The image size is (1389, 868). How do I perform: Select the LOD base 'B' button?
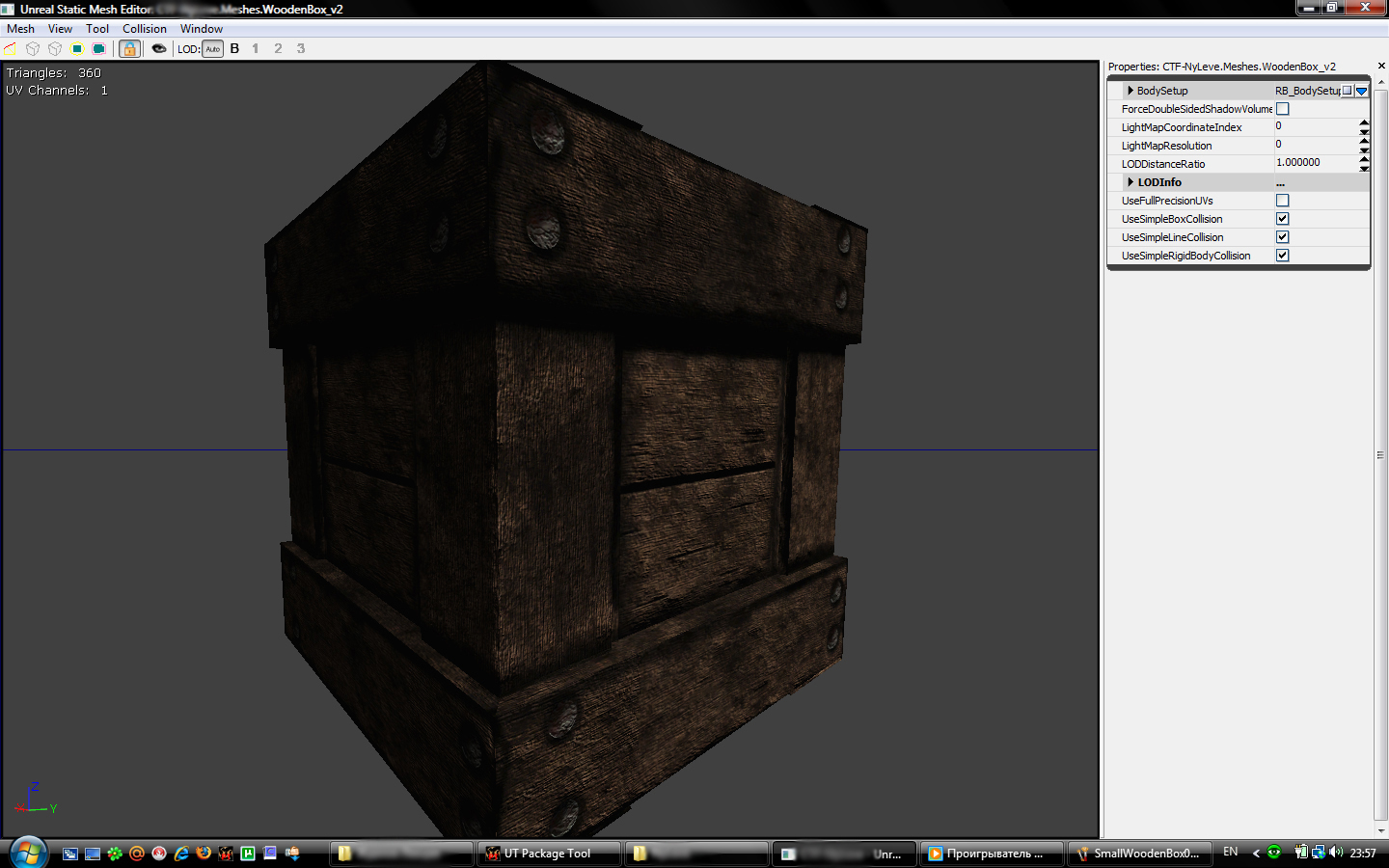point(234,48)
